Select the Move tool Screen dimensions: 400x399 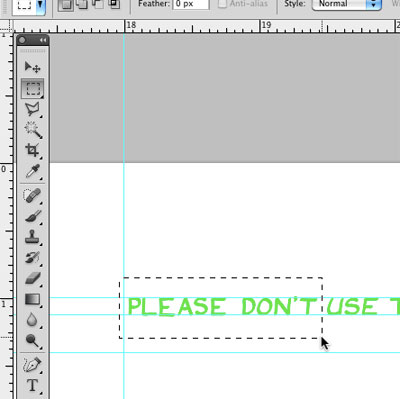(32, 67)
